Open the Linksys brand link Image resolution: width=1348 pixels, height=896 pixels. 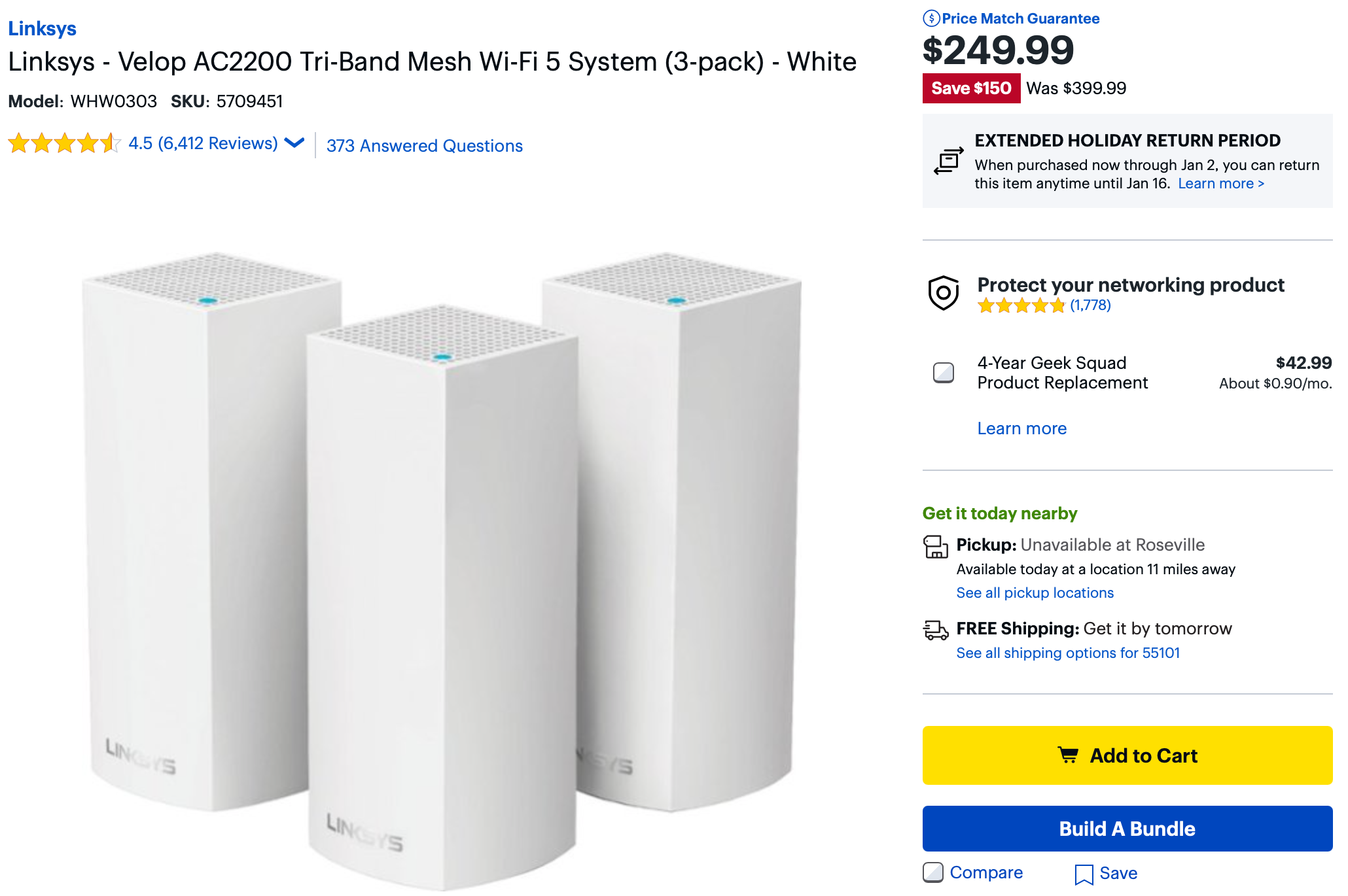point(42,28)
